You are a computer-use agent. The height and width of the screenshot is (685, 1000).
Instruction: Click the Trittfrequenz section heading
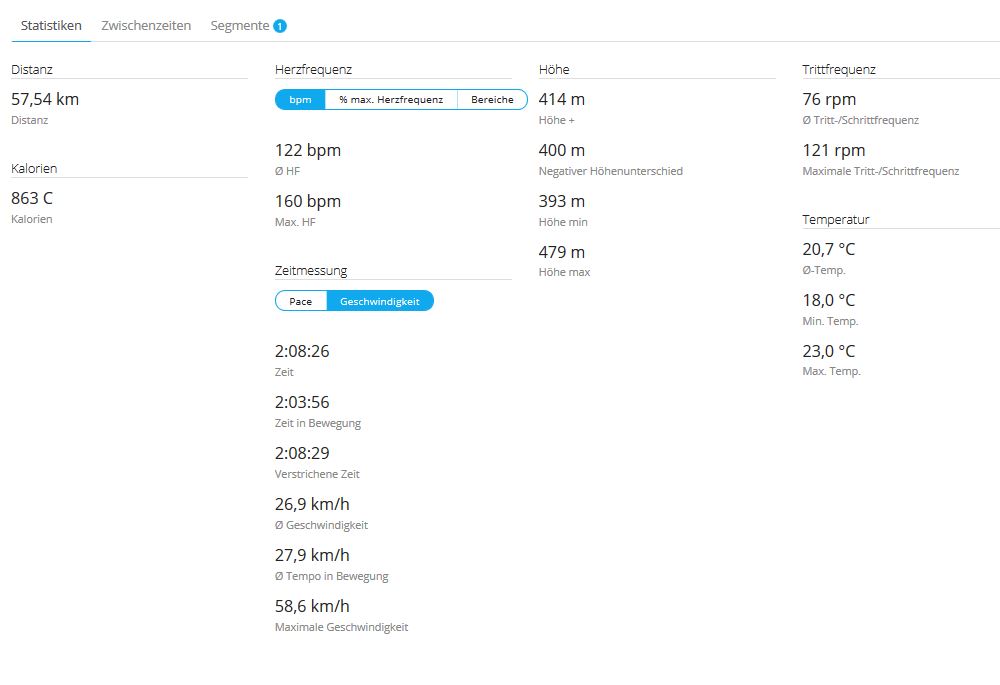[839, 70]
